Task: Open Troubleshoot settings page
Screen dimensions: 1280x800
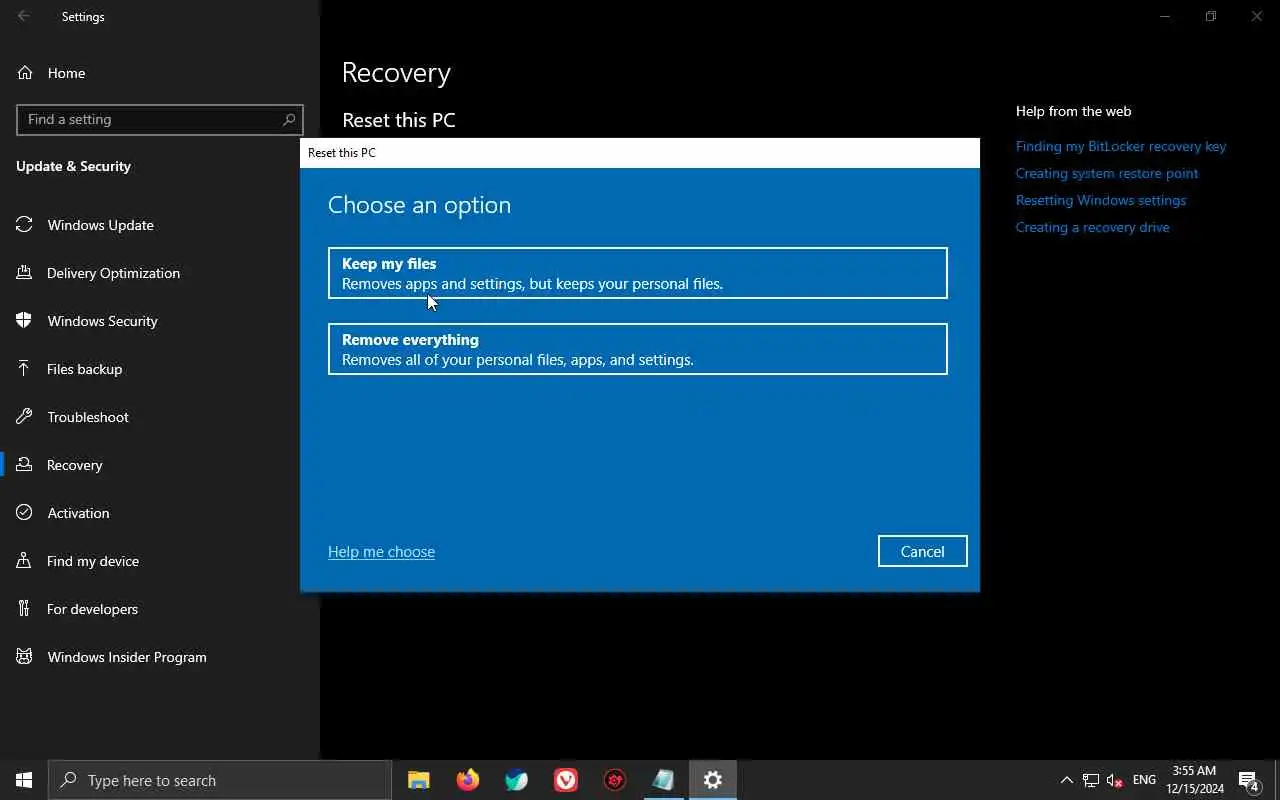Action: click(160, 417)
